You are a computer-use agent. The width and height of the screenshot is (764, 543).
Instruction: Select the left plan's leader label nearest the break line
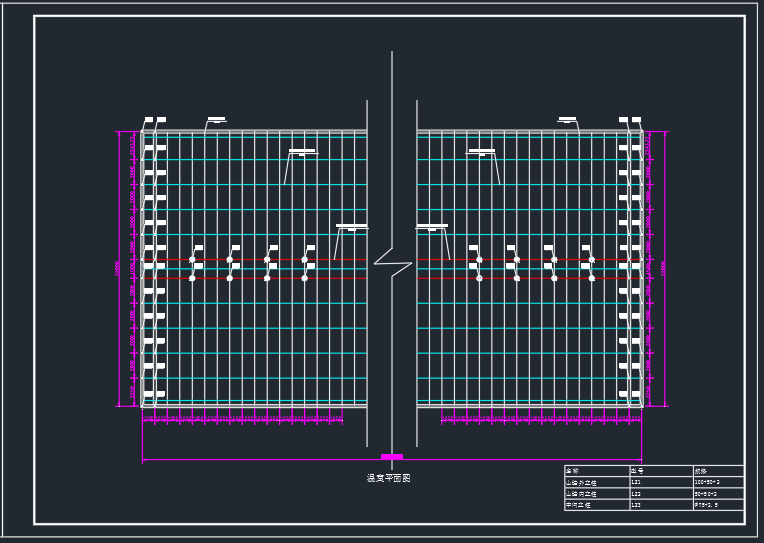(x=351, y=227)
